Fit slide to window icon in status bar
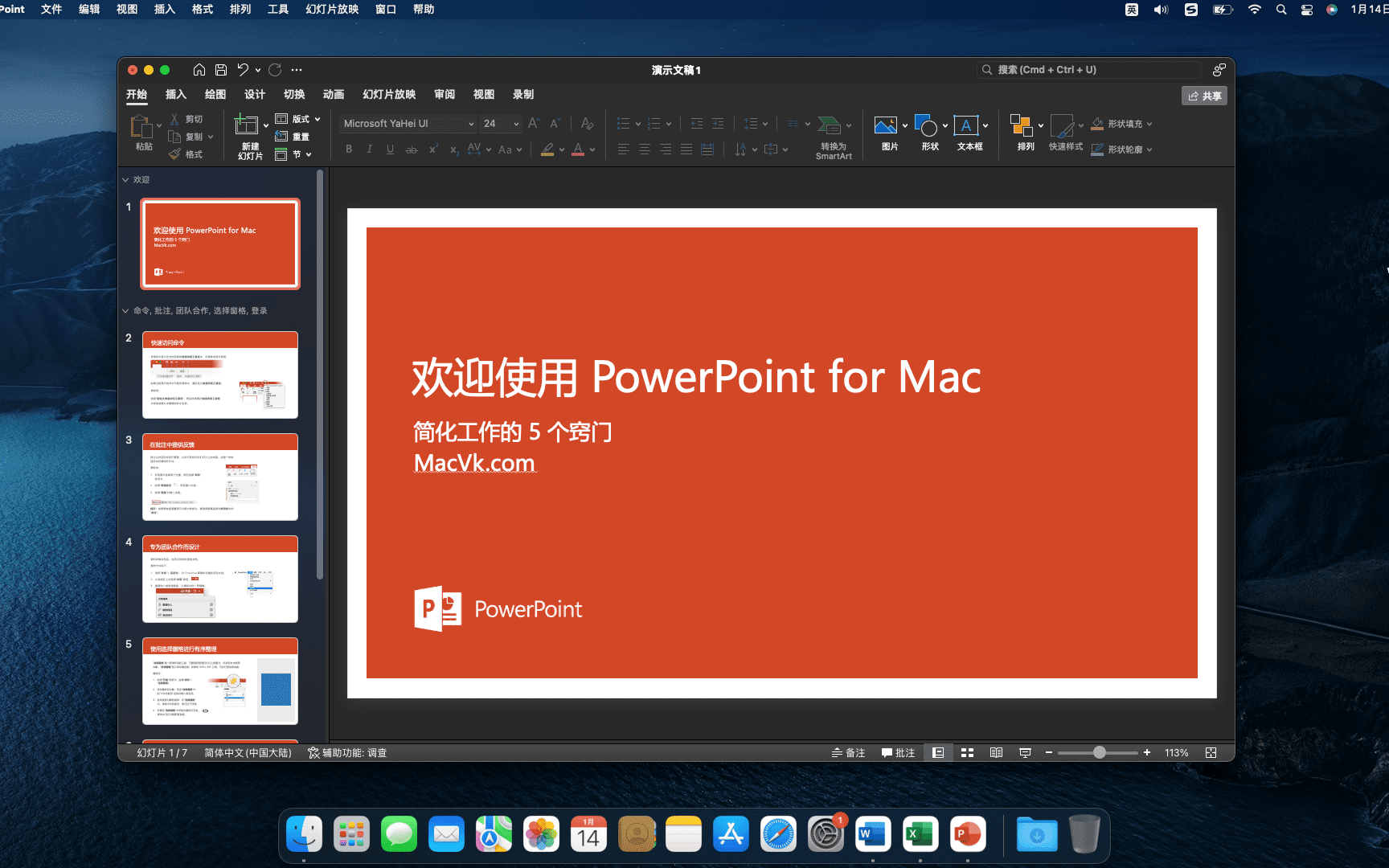Image resolution: width=1389 pixels, height=868 pixels. coord(1211,753)
